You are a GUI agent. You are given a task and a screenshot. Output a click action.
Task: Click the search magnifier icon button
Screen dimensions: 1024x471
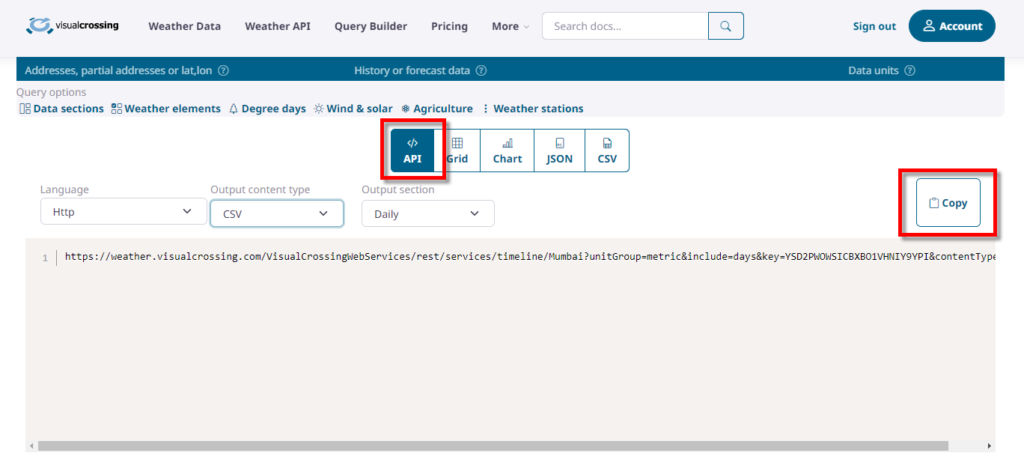pos(726,26)
